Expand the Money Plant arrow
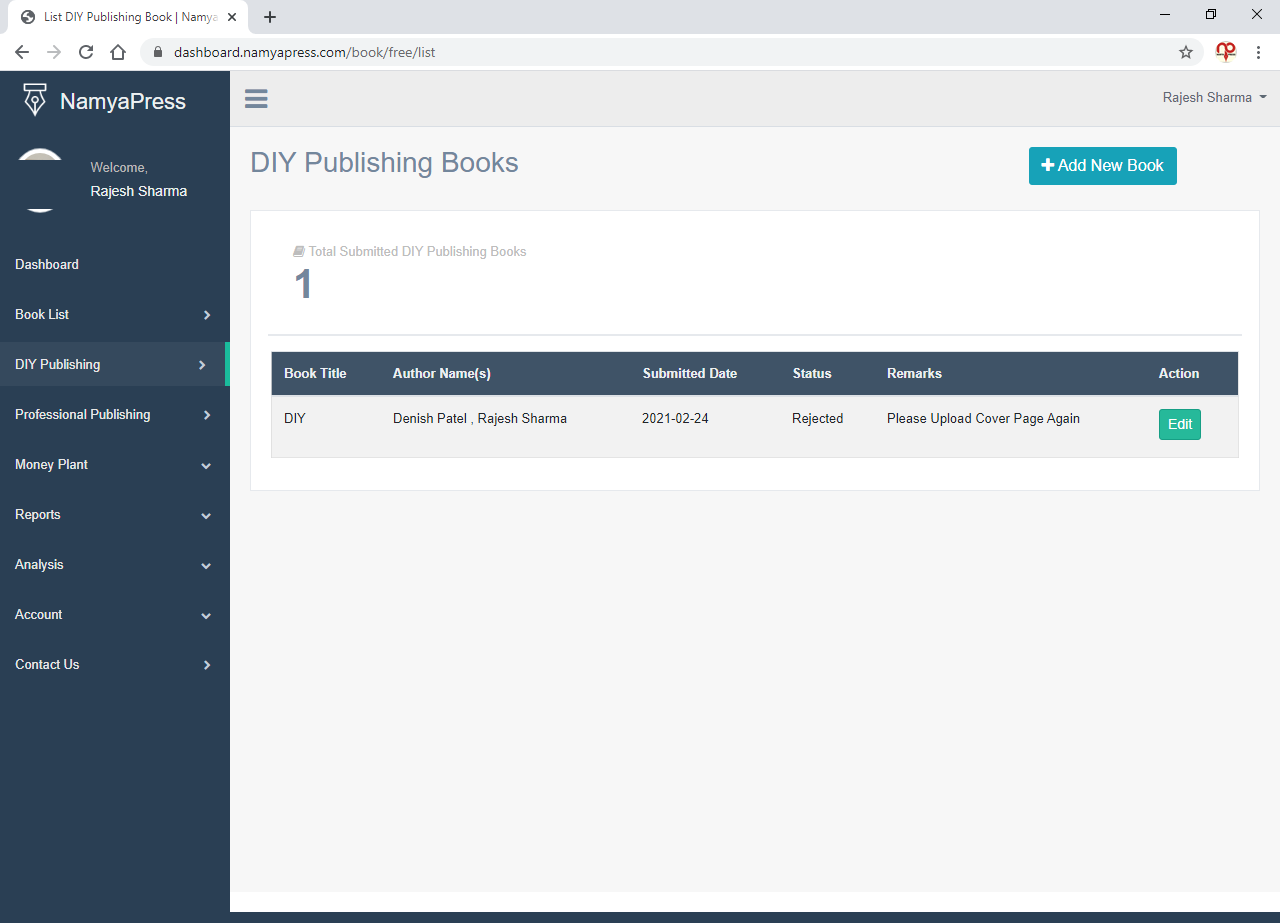 coord(206,465)
